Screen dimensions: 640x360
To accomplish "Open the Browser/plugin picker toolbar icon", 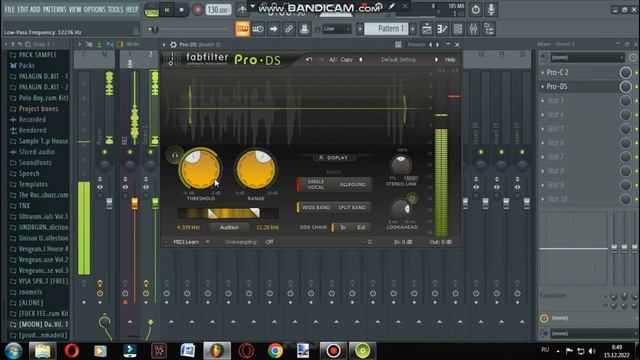I will click(489, 29).
